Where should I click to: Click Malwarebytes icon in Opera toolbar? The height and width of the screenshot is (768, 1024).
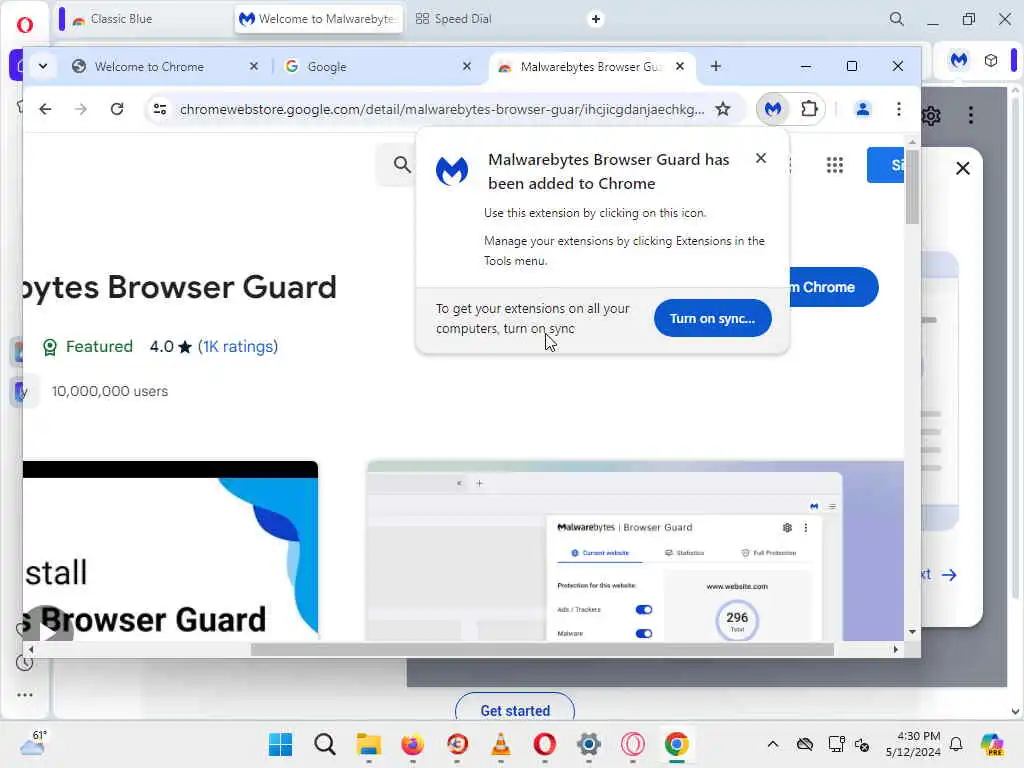pyautogui.click(x=959, y=60)
